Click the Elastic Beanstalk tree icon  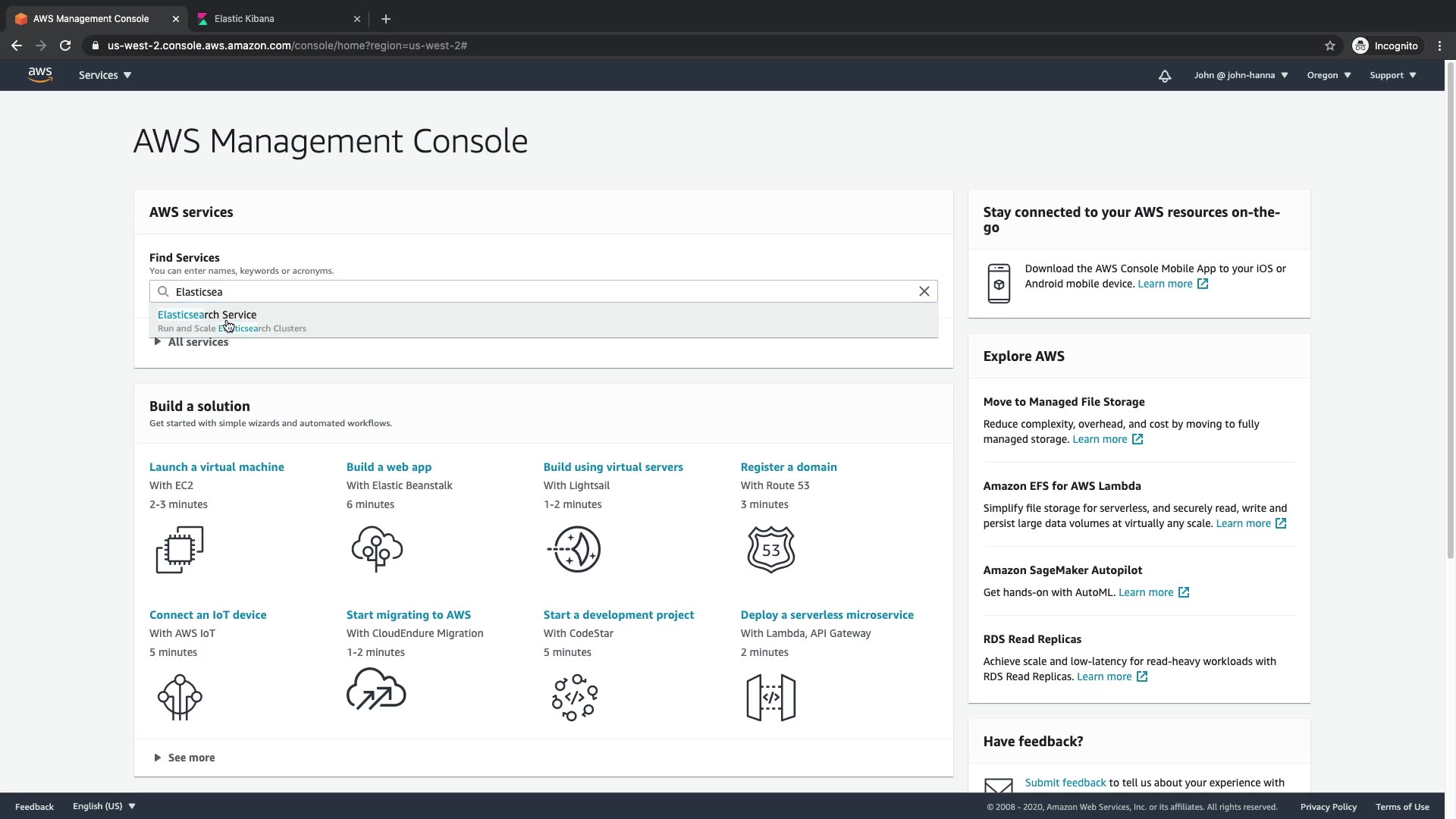[377, 548]
